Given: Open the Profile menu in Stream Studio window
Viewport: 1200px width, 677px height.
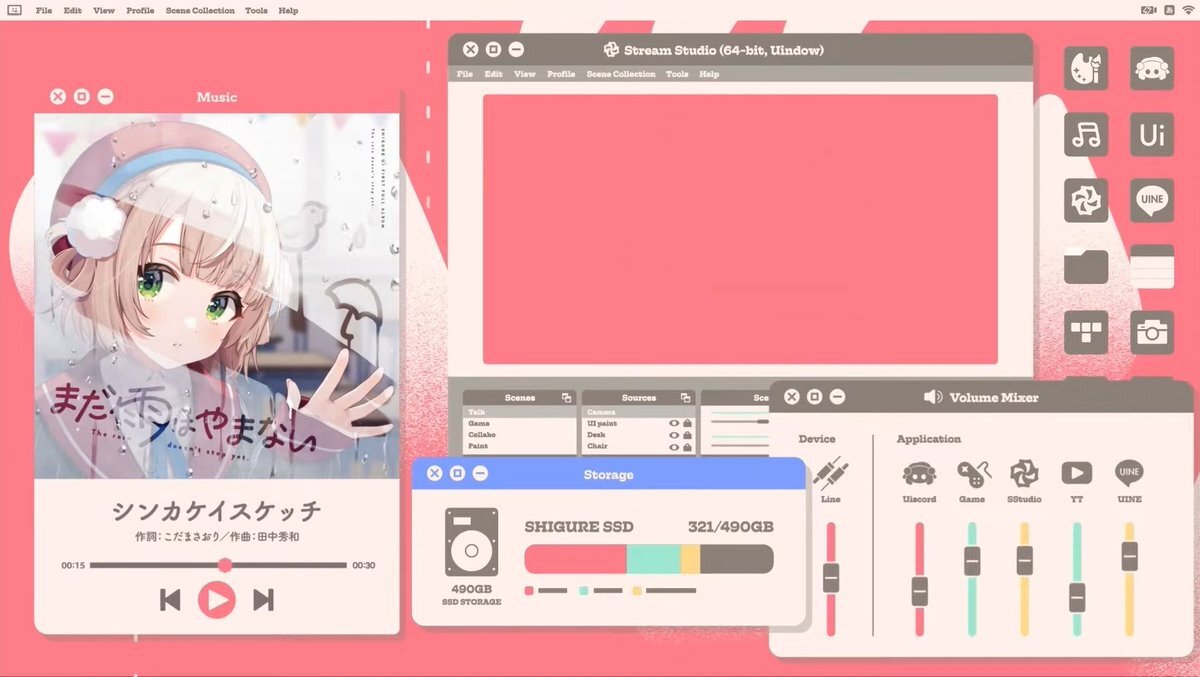Looking at the screenshot, I should pos(561,74).
